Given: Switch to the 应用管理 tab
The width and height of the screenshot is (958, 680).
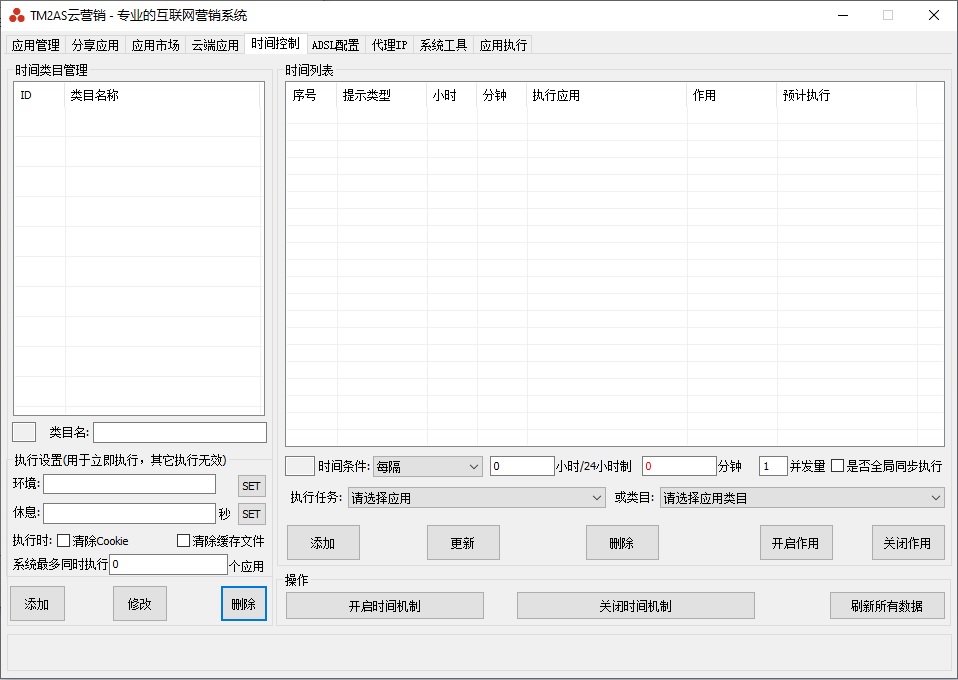Looking at the screenshot, I should coord(36,45).
